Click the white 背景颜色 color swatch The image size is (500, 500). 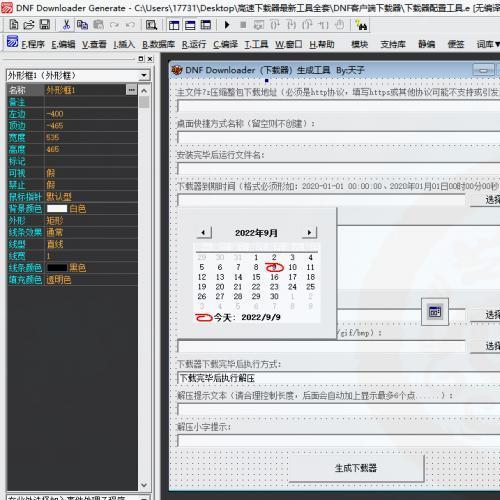coord(57,209)
